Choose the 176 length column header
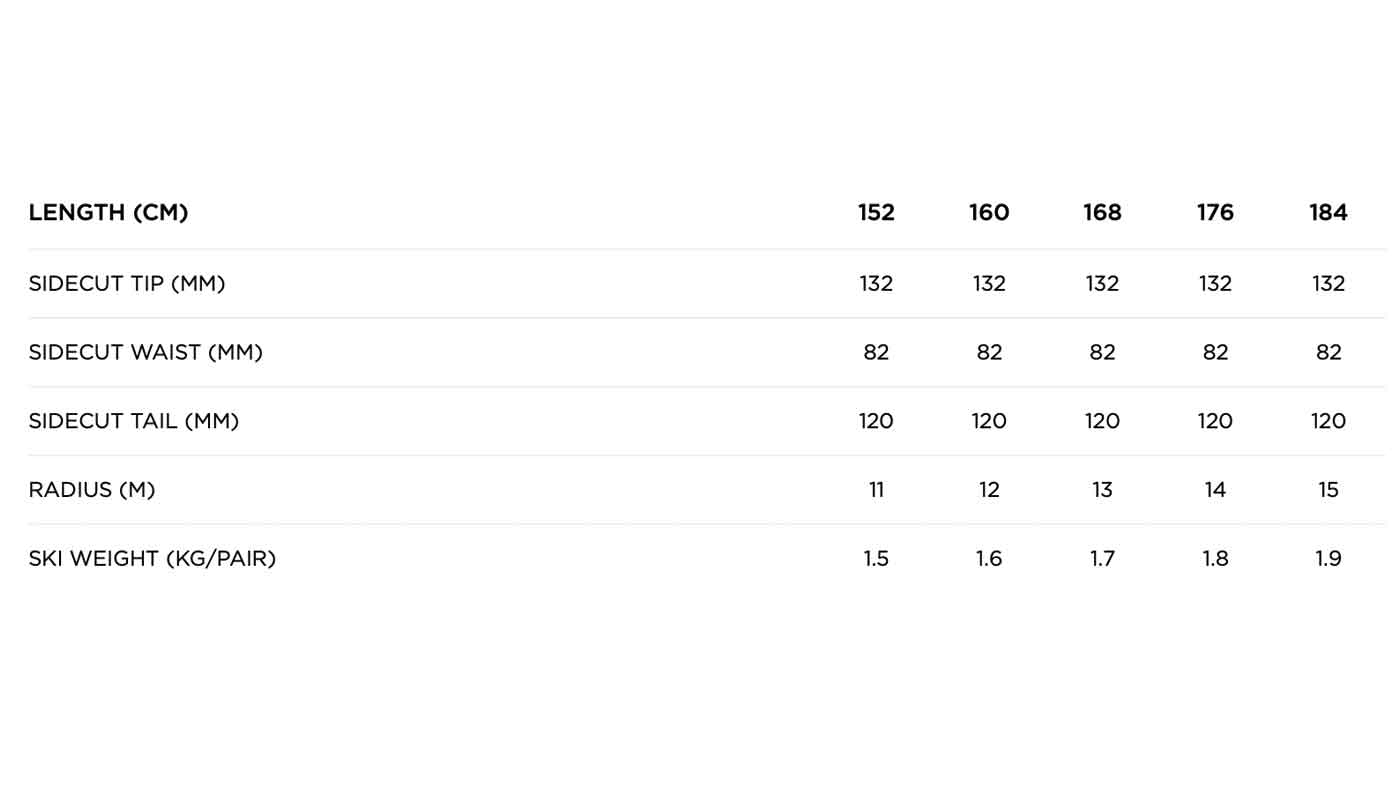Image resolution: width=1400 pixels, height=800 pixels. tap(1215, 213)
